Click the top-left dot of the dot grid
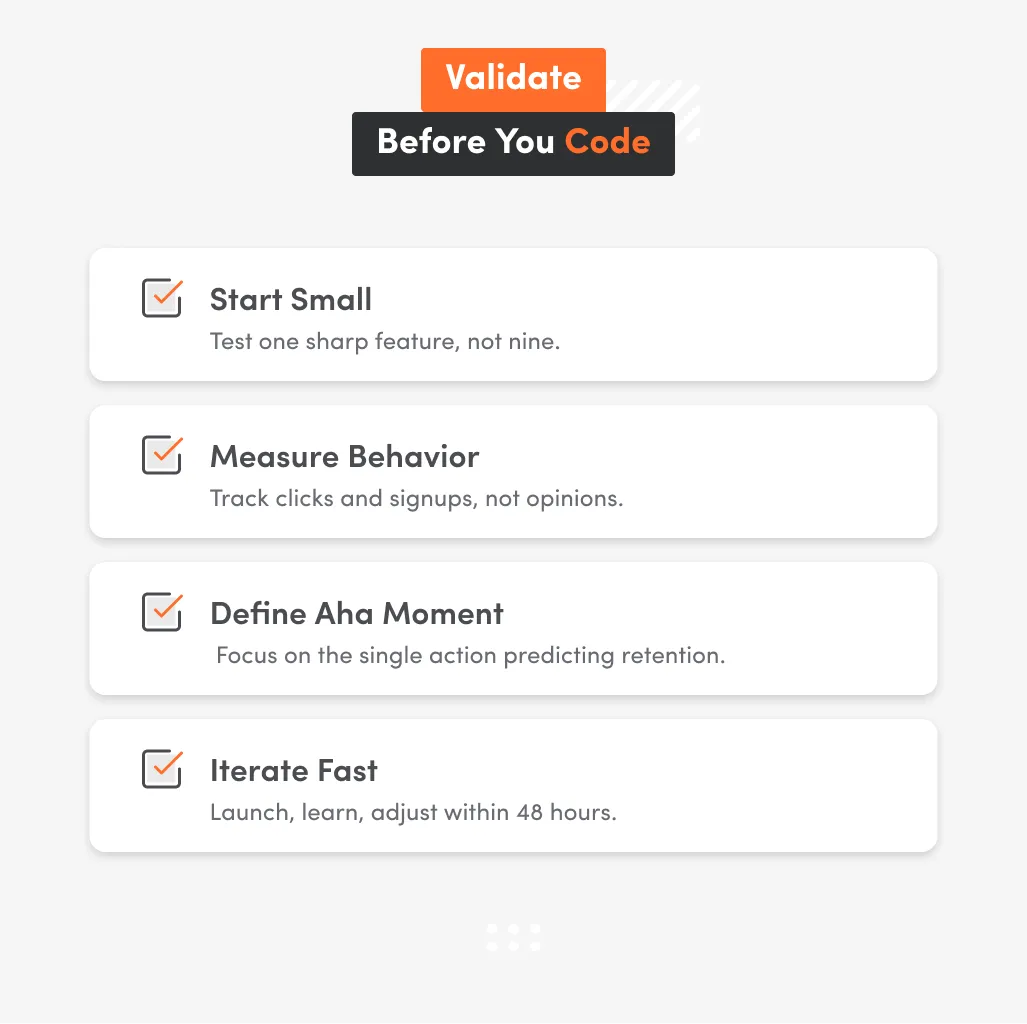 pos(492,930)
